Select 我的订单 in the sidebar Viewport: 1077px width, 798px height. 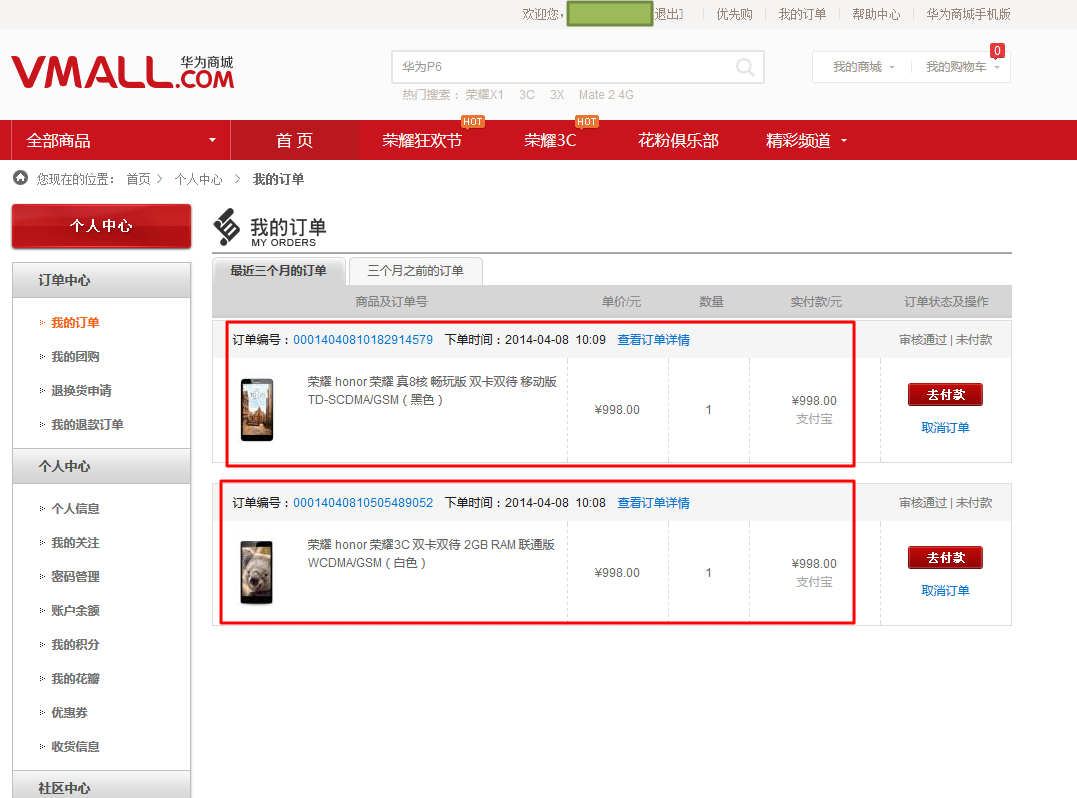coord(75,323)
